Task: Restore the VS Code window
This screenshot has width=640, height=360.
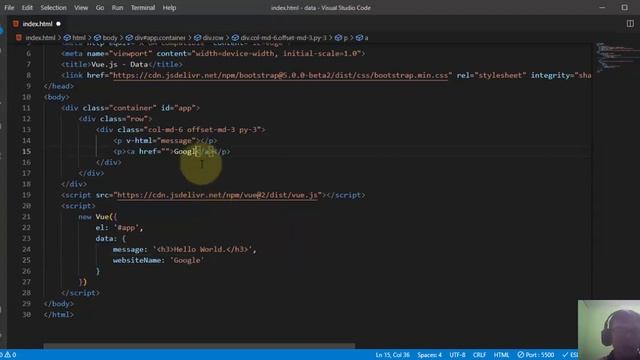Action: (624, 7)
